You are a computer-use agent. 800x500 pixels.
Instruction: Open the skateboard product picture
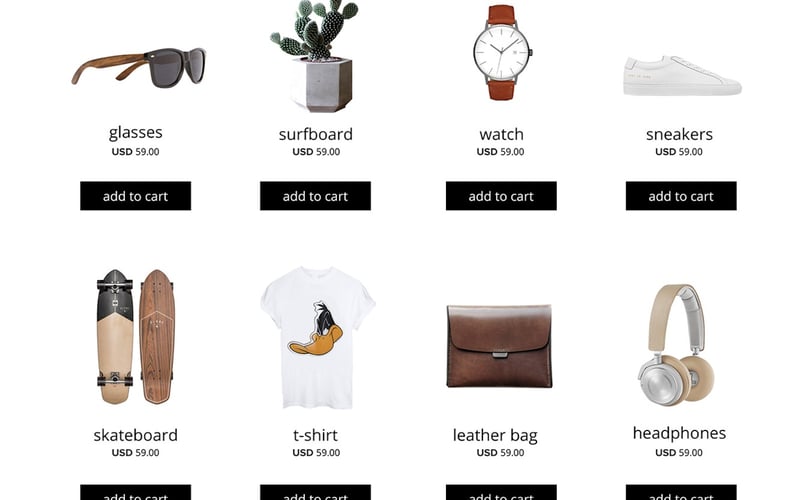tap(136, 337)
